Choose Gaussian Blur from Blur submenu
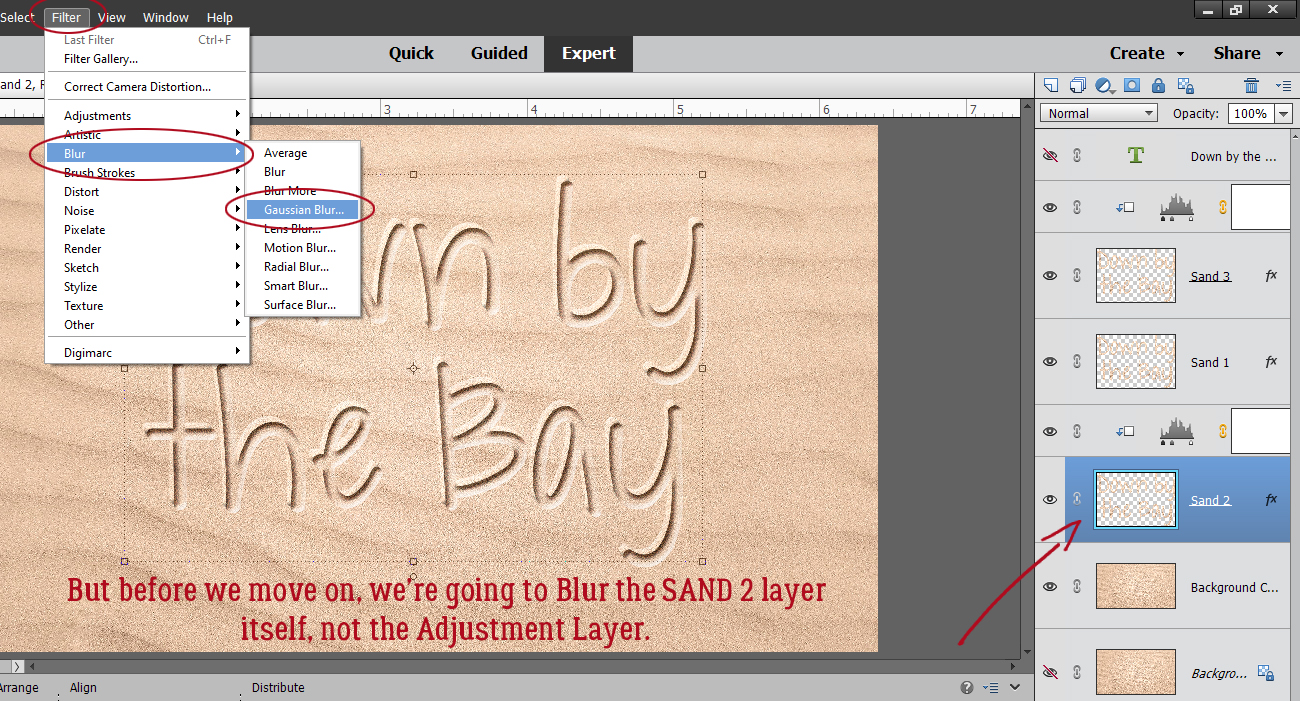Viewport: 1300px width, 701px height. coord(303,209)
